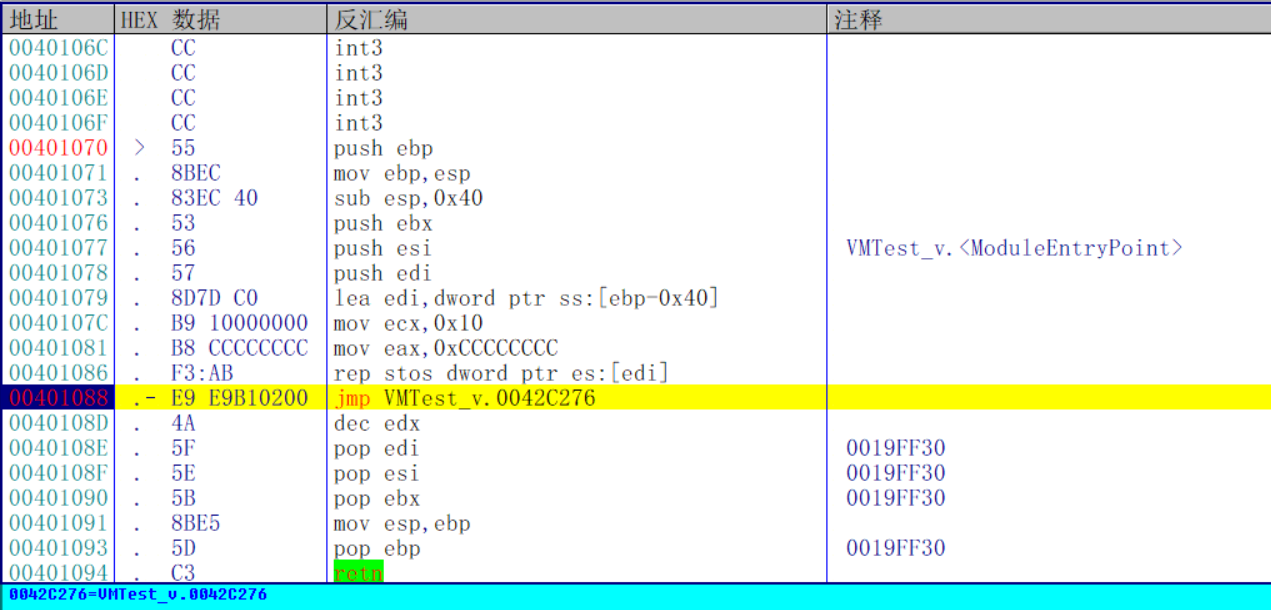This screenshot has height=610, width=1271.
Task: Click the red address 00401070
Action: tap(59, 148)
